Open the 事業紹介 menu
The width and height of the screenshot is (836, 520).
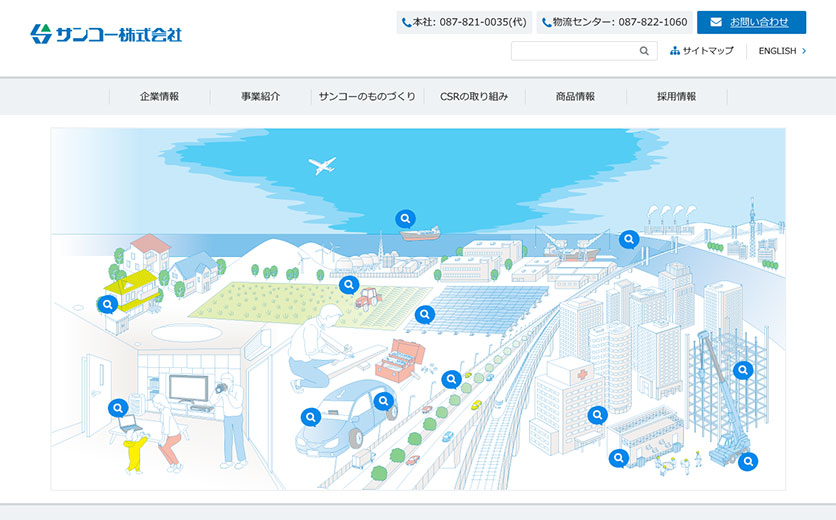(x=261, y=97)
